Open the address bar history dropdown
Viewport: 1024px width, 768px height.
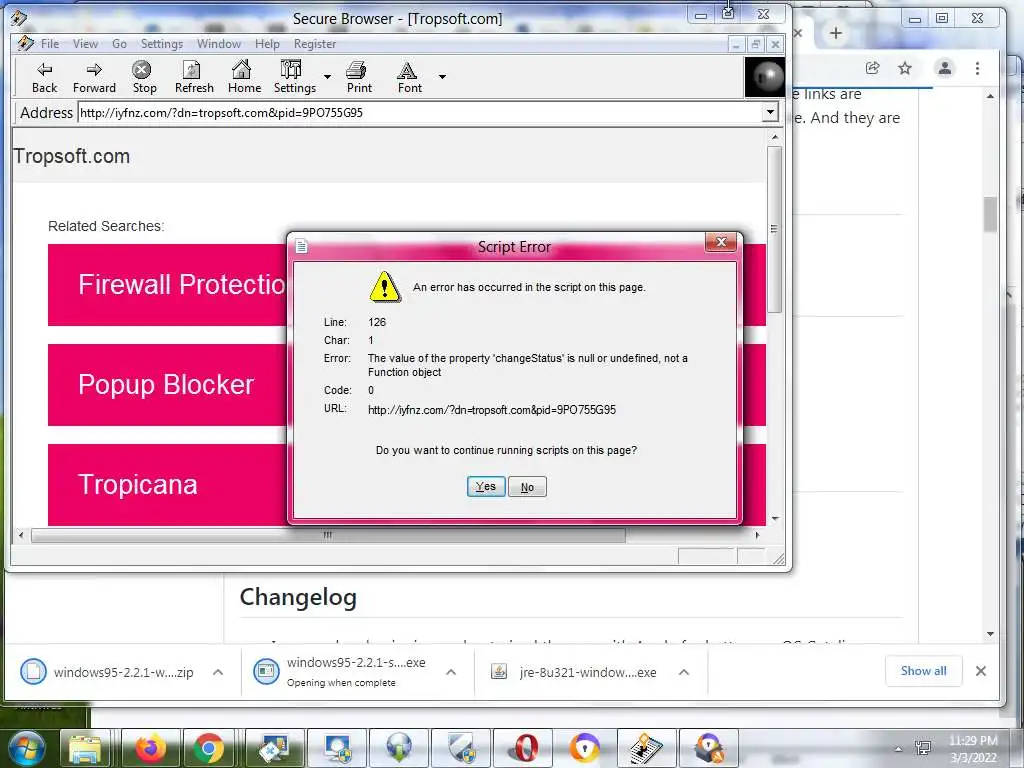pos(771,112)
